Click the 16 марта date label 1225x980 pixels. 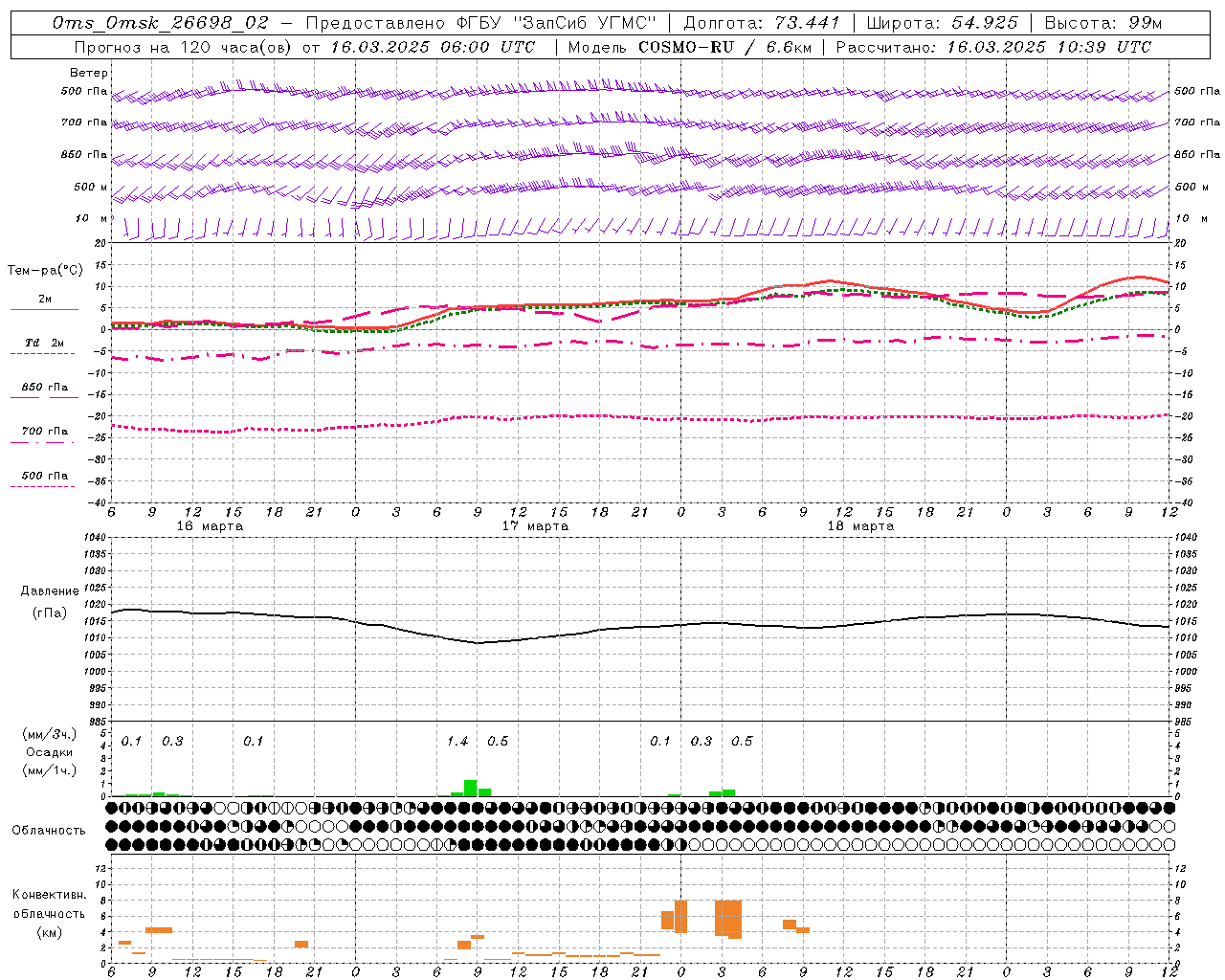[211, 526]
